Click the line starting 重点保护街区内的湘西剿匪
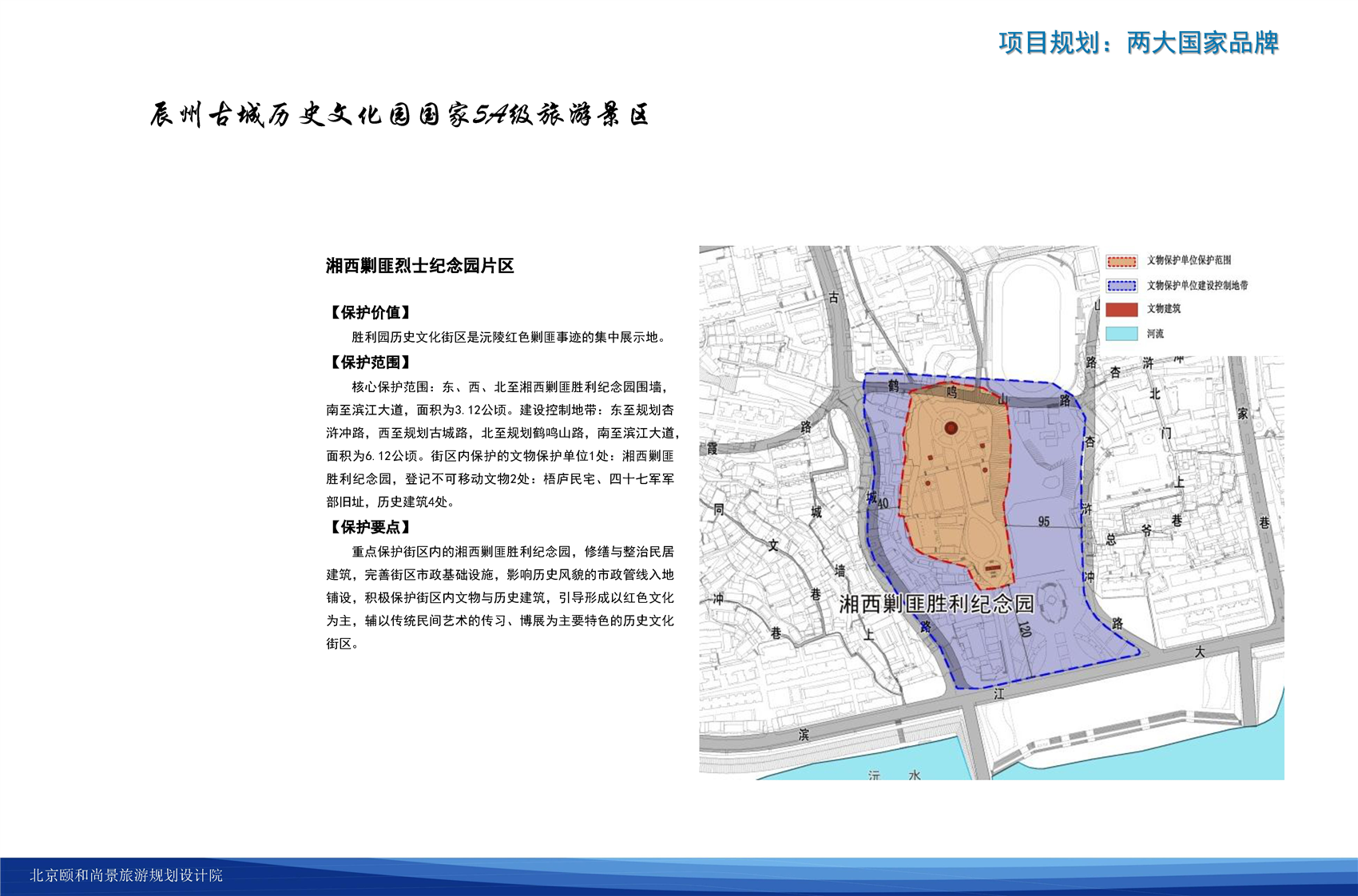Viewport: 1358px width, 896px height. tap(513, 552)
